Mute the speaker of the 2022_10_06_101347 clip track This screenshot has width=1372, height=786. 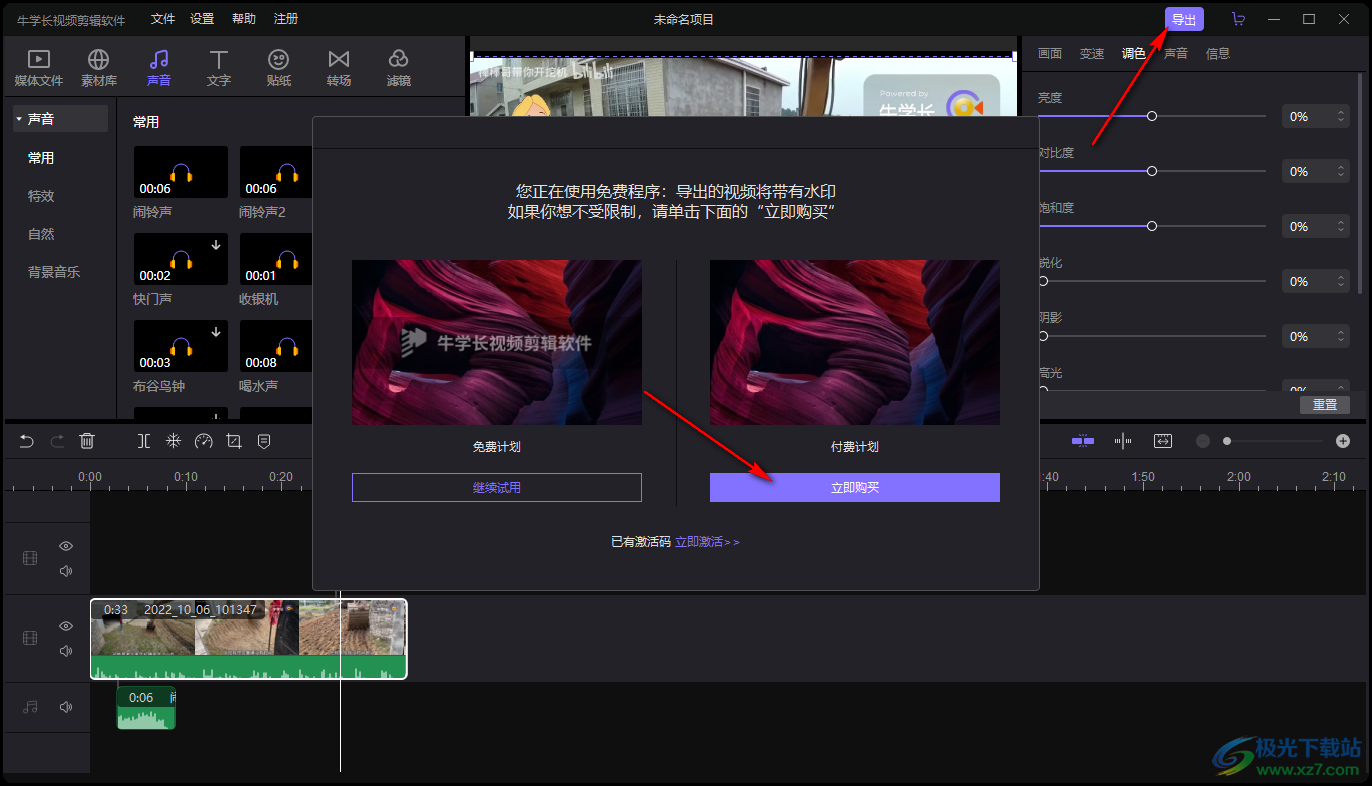pos(66,651)
